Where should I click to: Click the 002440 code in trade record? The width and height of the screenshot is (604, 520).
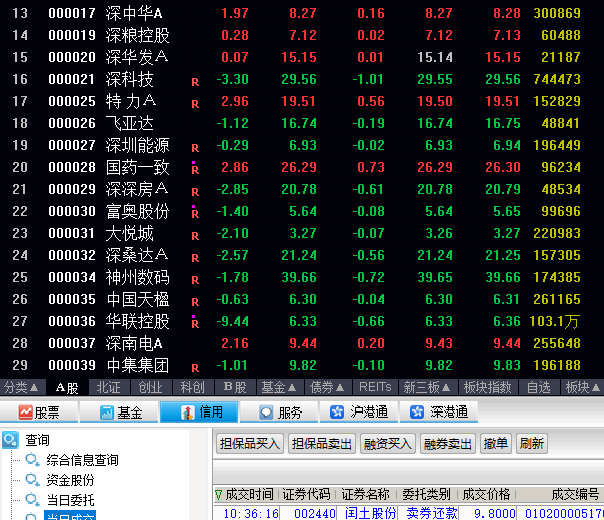point(315,513)
